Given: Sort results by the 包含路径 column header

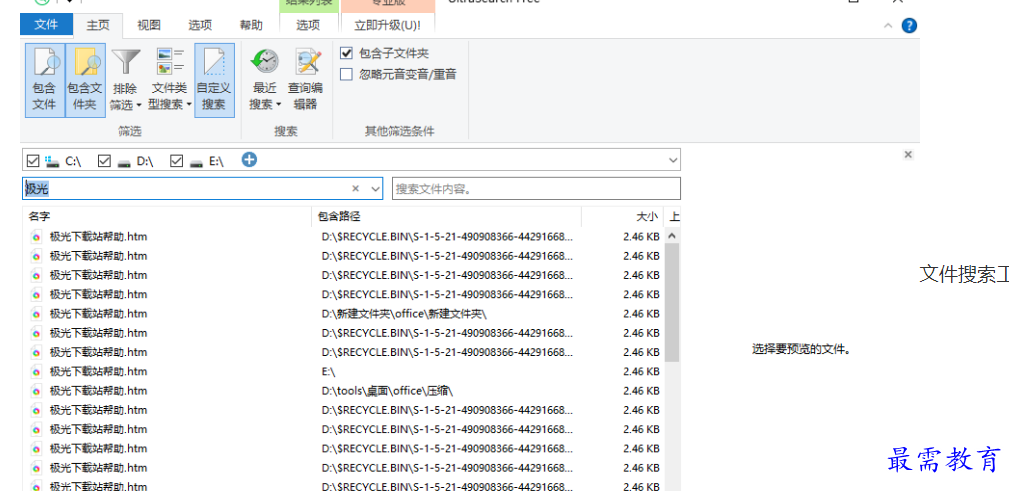Looking at the screenshot, I should (x=447, y=217).
